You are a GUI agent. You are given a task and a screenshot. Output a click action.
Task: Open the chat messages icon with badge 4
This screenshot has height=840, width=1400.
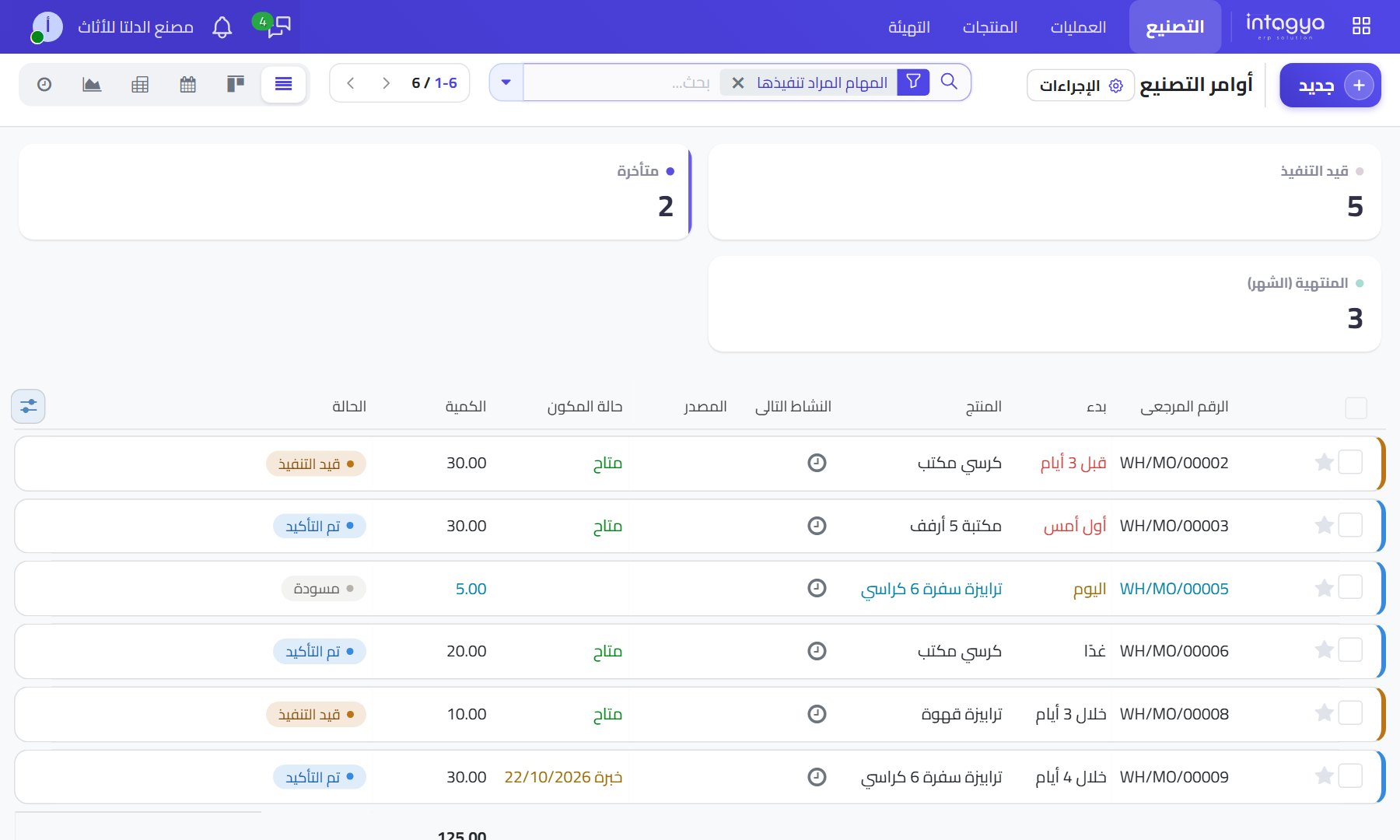[272, 25]
